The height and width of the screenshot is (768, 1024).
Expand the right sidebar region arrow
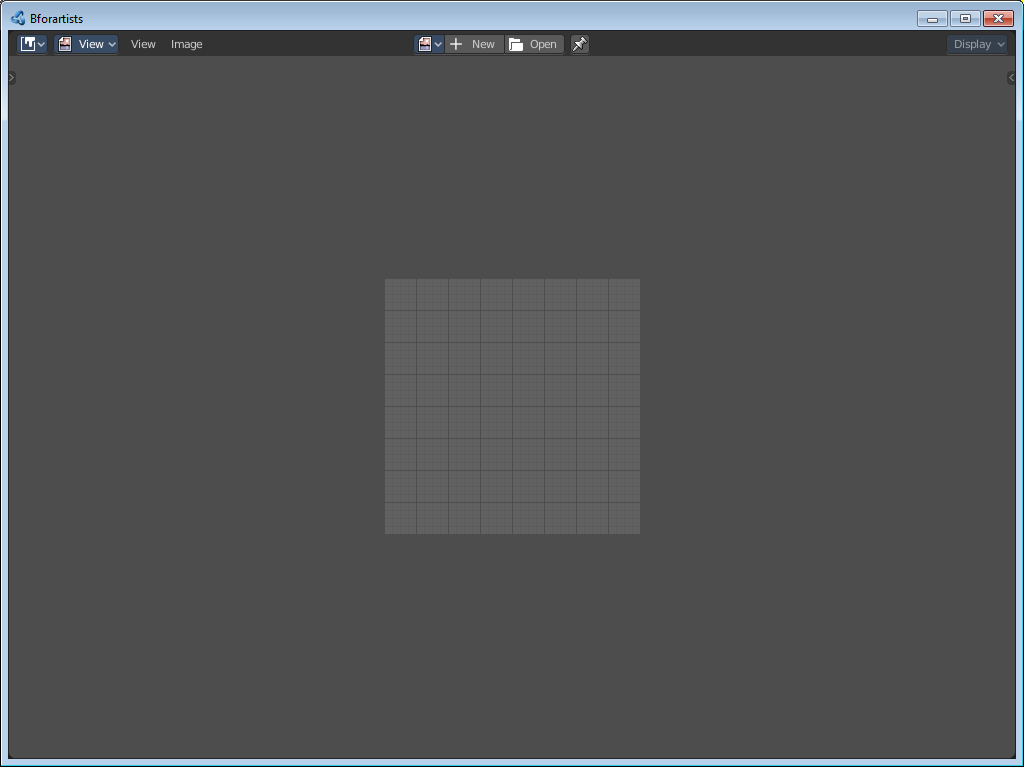[1011, 78]
